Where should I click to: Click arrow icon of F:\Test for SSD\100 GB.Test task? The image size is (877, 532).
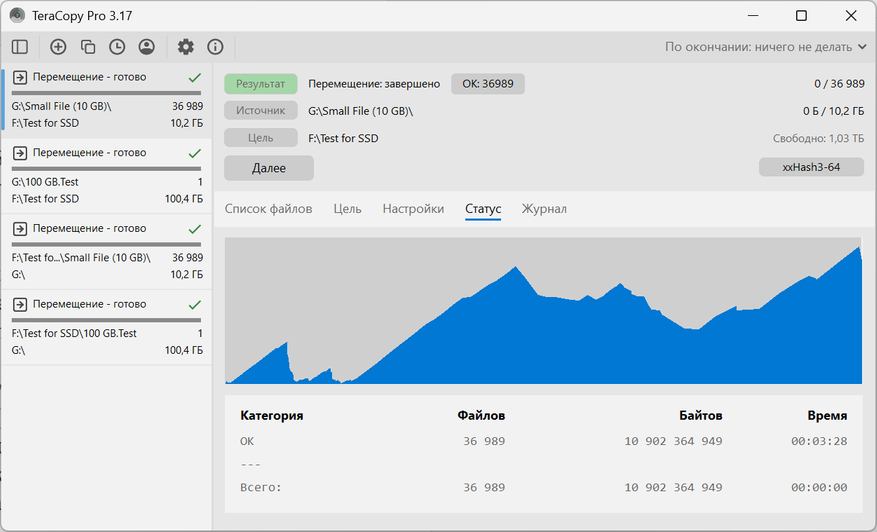coord(20,304)
